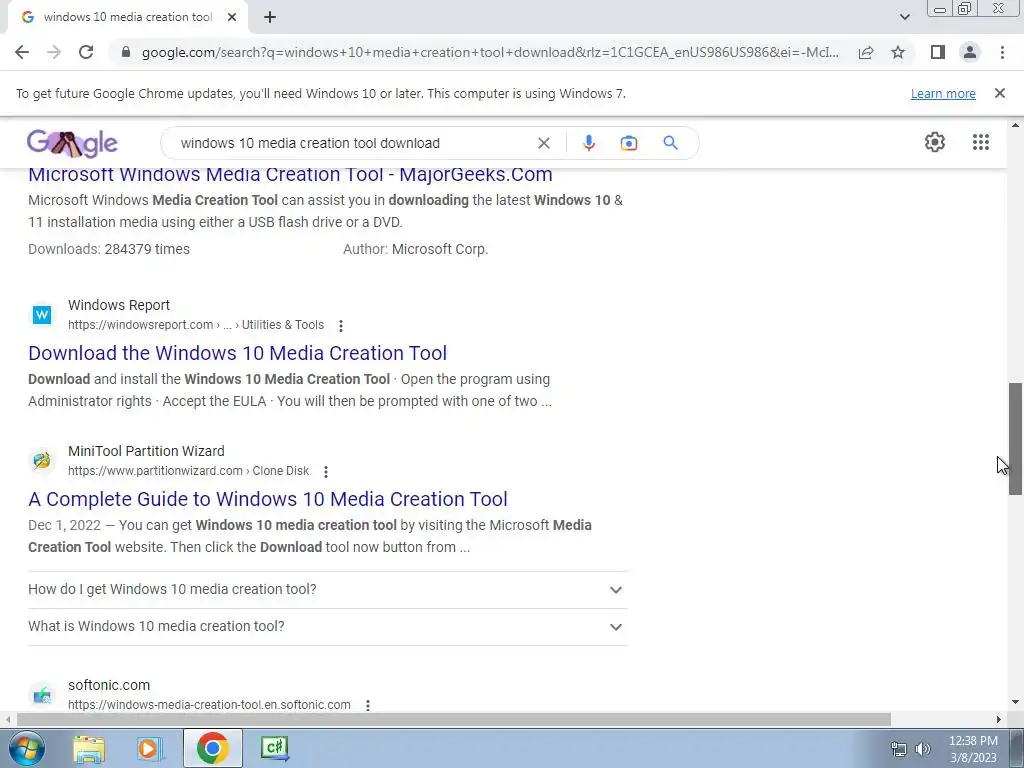Click the vertical scrollbar down arrow
The height and width of the screenshot is (768, 1024).
coord(1015,703)
